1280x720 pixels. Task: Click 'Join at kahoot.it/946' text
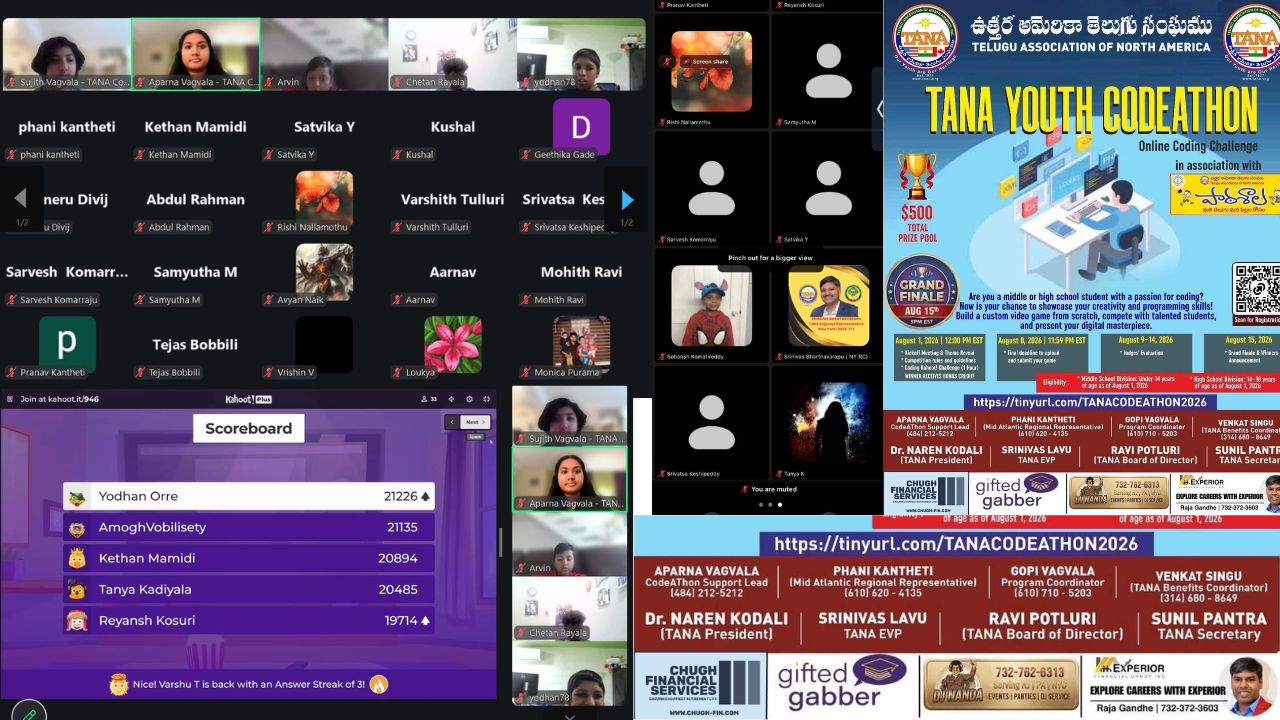pos(60,398)
